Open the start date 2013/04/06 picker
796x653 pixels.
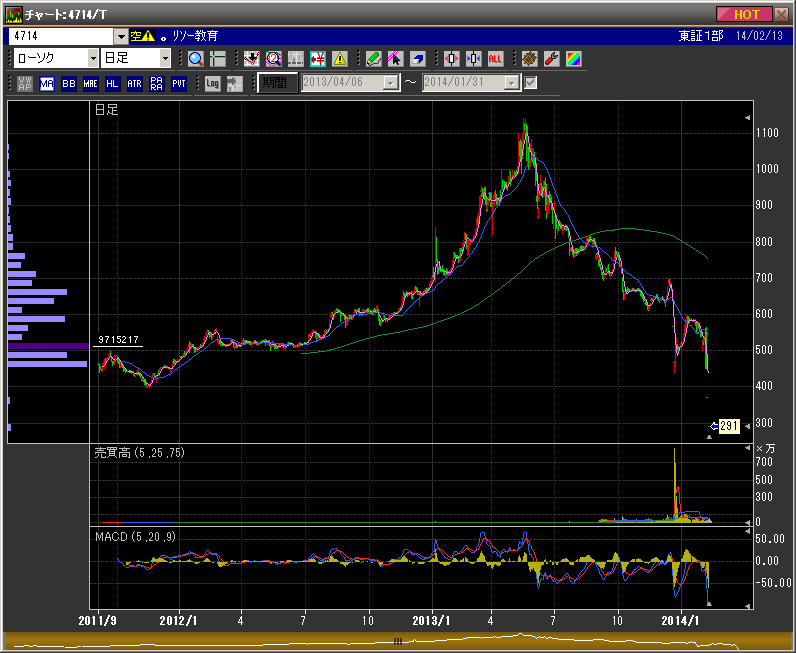pyautogui.click(x=390, y=83)
